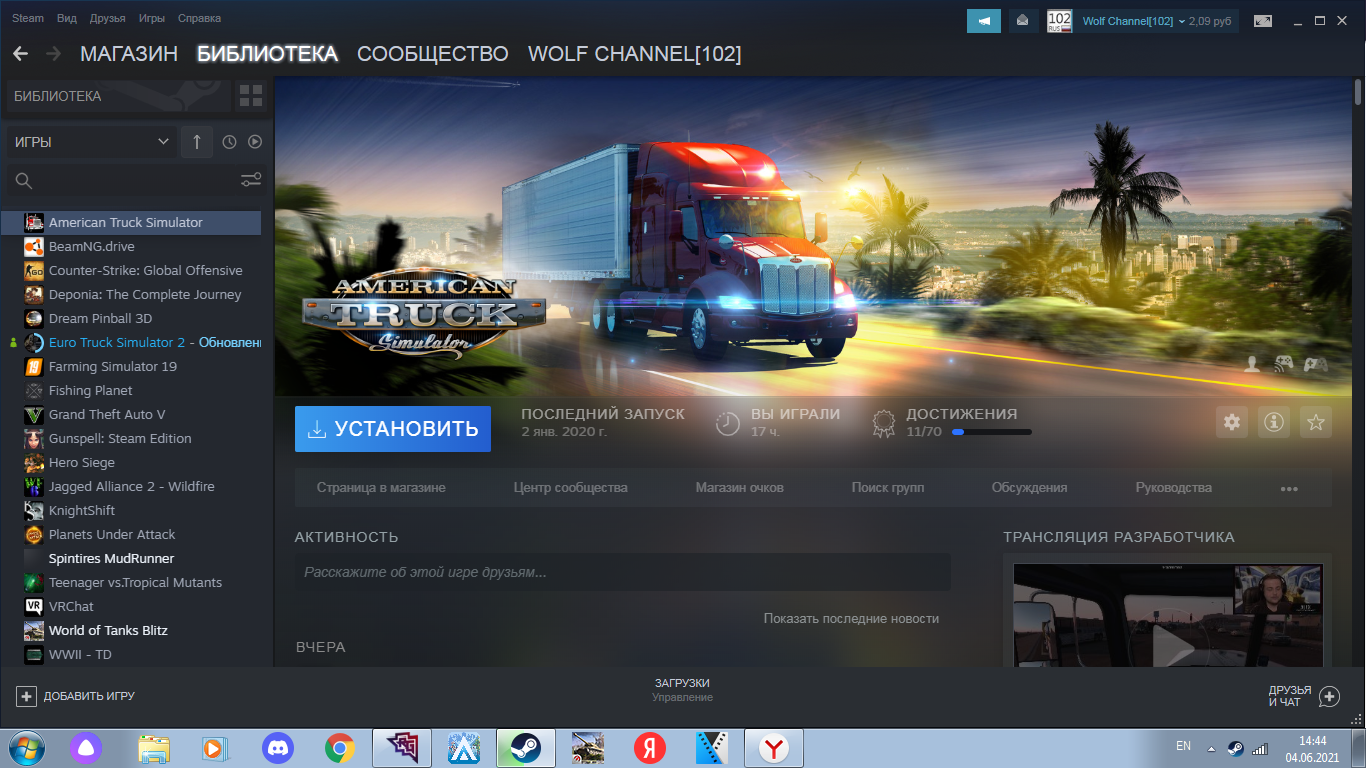Open the announcements megaphone icon

pyautogui.click(x=984, y=21)
